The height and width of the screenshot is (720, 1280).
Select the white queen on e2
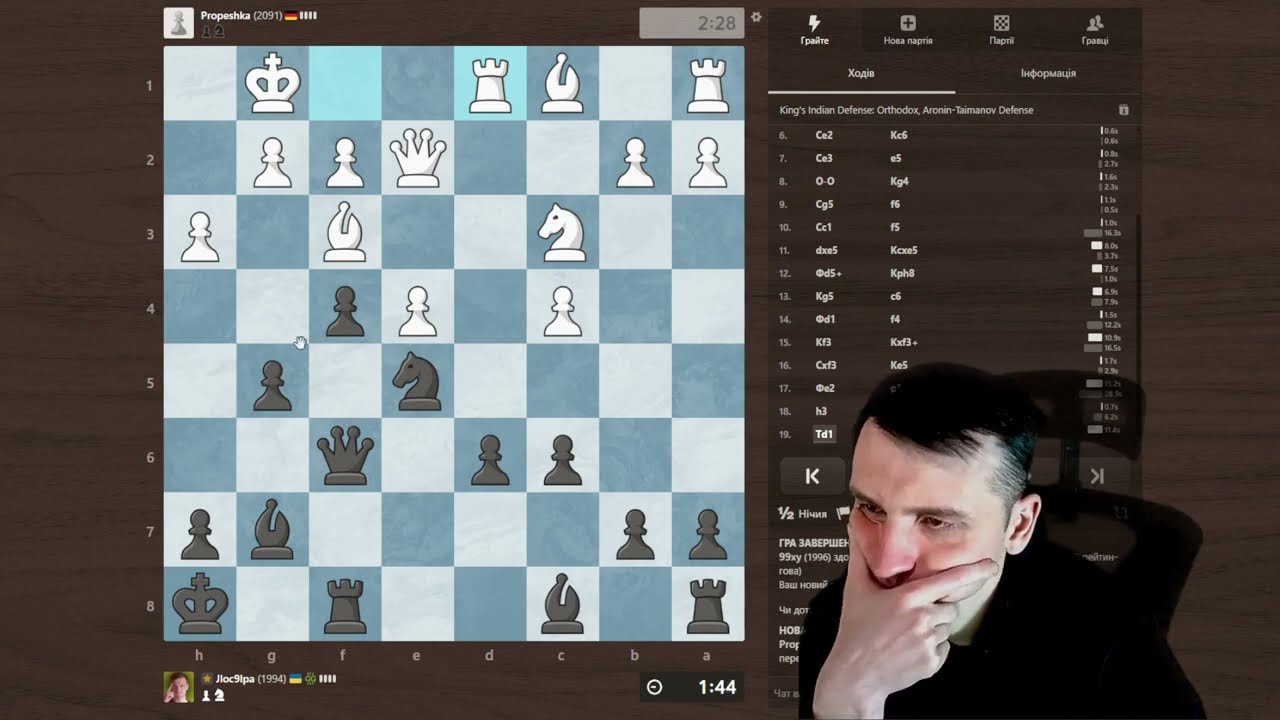(x=418, y=158)
